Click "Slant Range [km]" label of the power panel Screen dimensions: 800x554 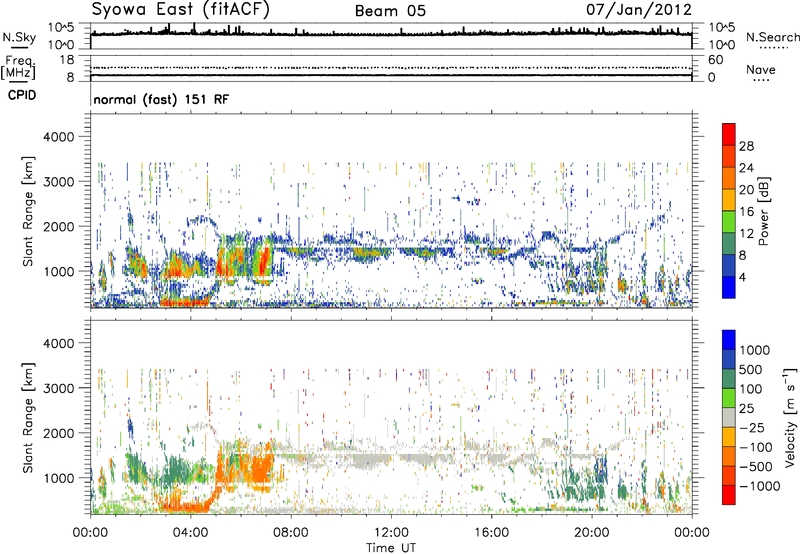[x=28, y=211]
